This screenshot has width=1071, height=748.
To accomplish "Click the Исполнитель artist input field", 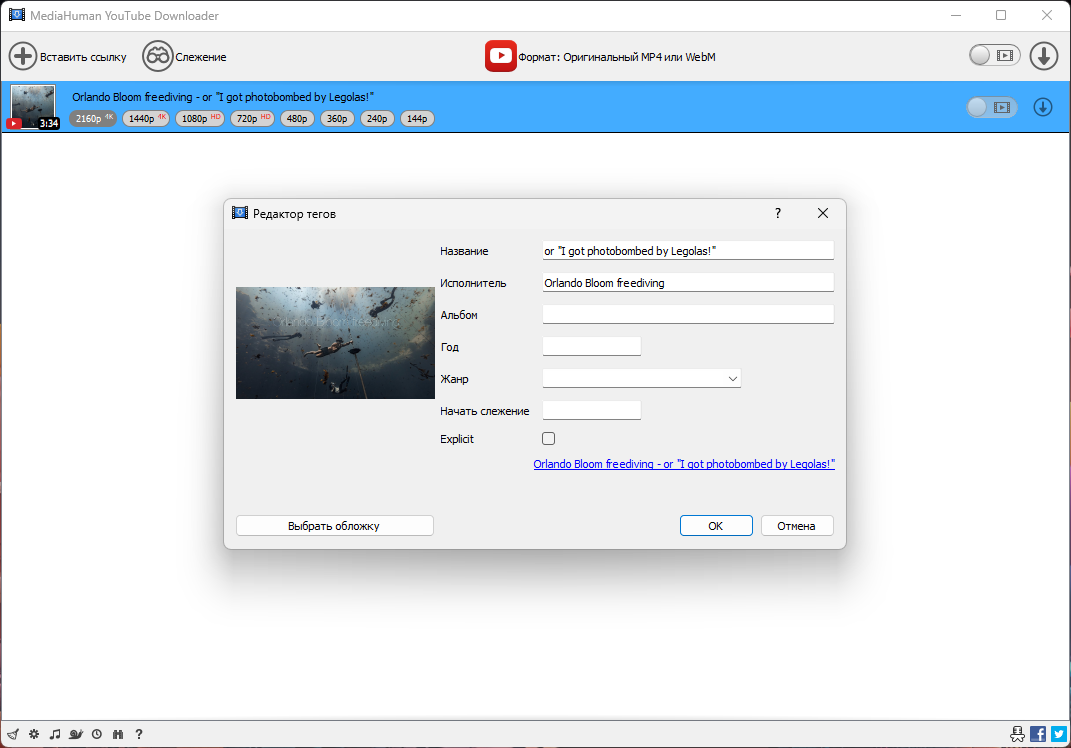I will [688, 283].
